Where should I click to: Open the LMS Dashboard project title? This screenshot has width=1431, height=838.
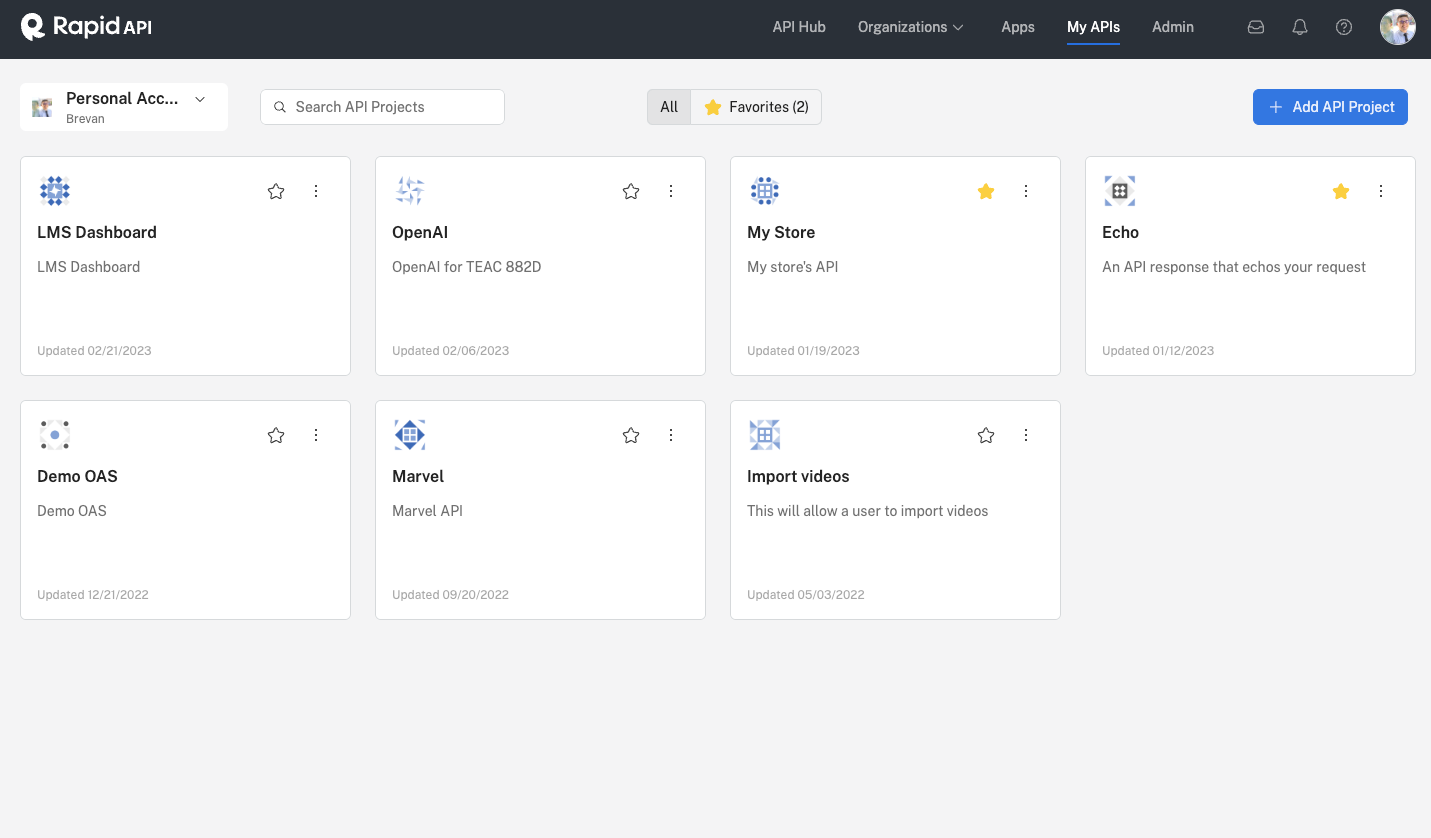pyautogui.click(x=97, y=232)
